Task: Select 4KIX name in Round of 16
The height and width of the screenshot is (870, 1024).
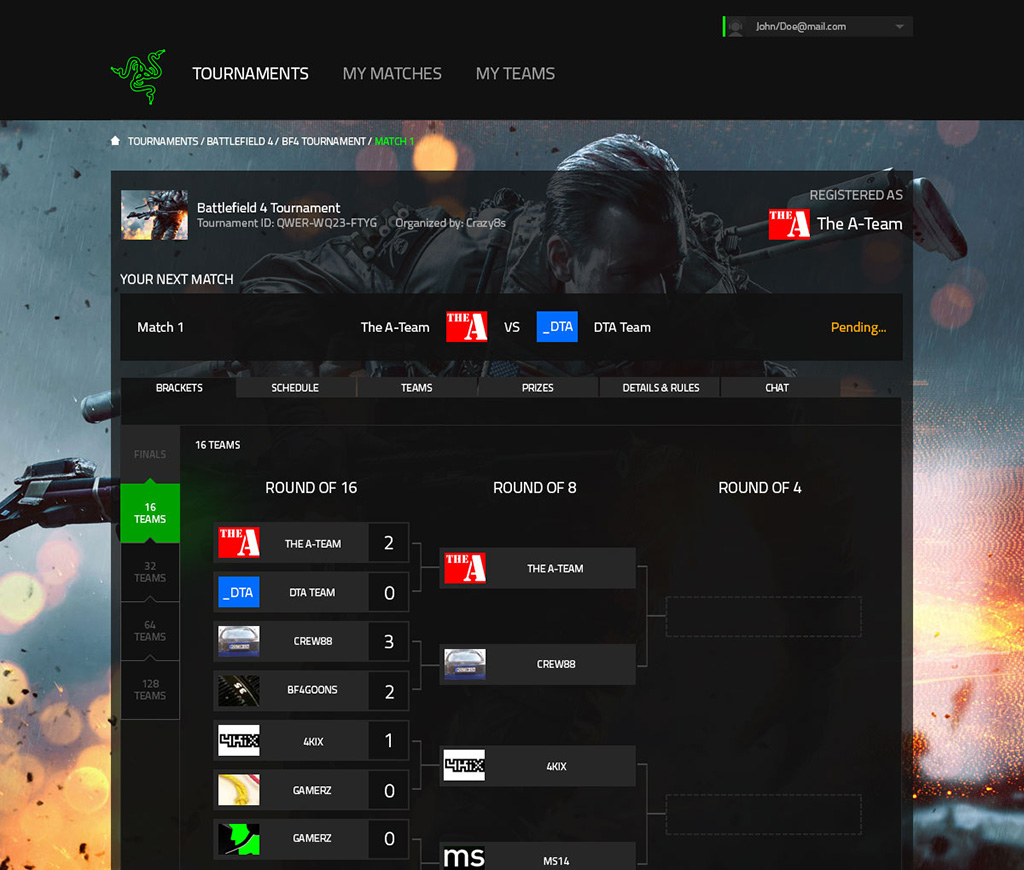Action: point(313,741)
